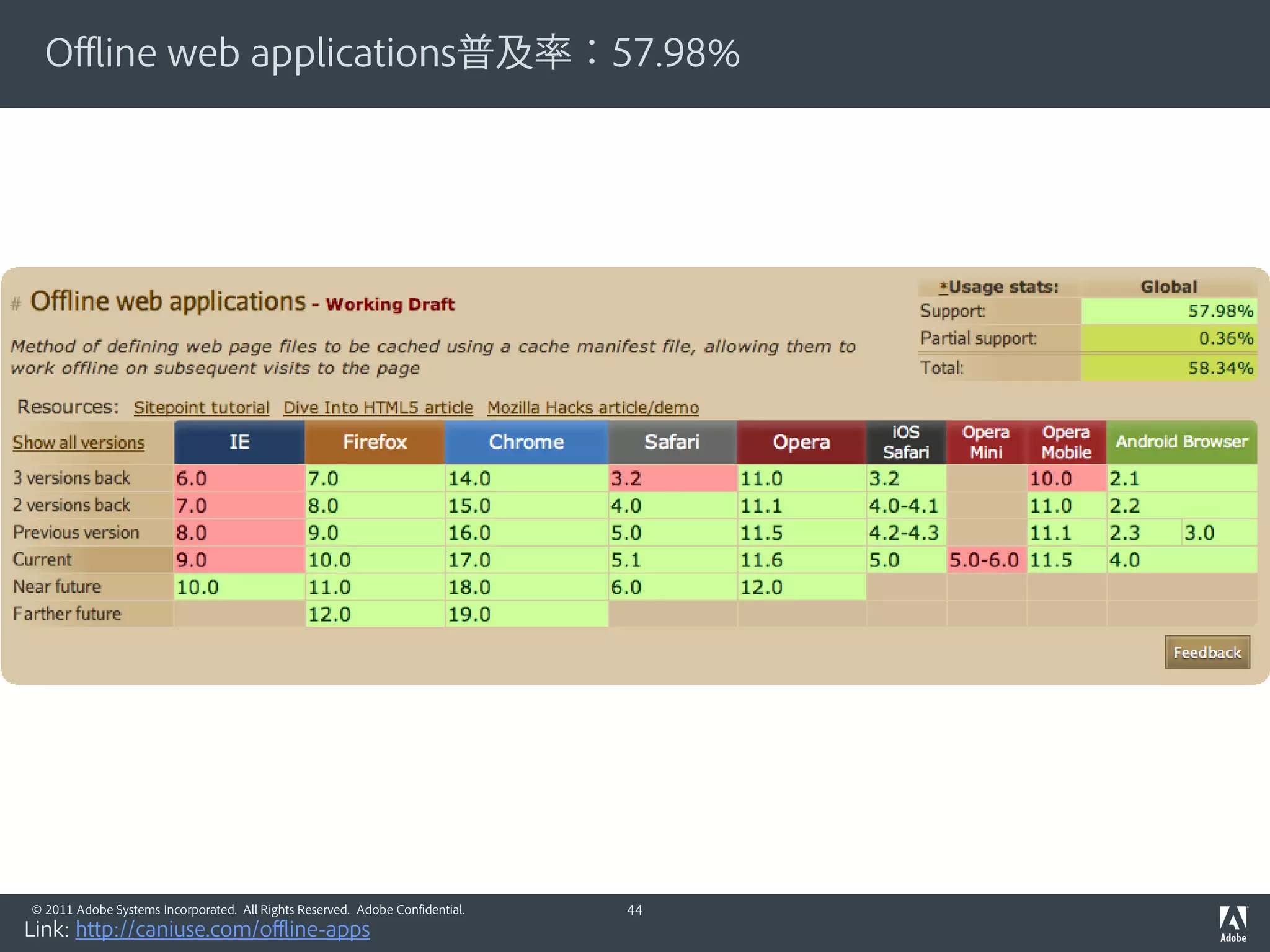Click the Near future row label

point(56,586)
